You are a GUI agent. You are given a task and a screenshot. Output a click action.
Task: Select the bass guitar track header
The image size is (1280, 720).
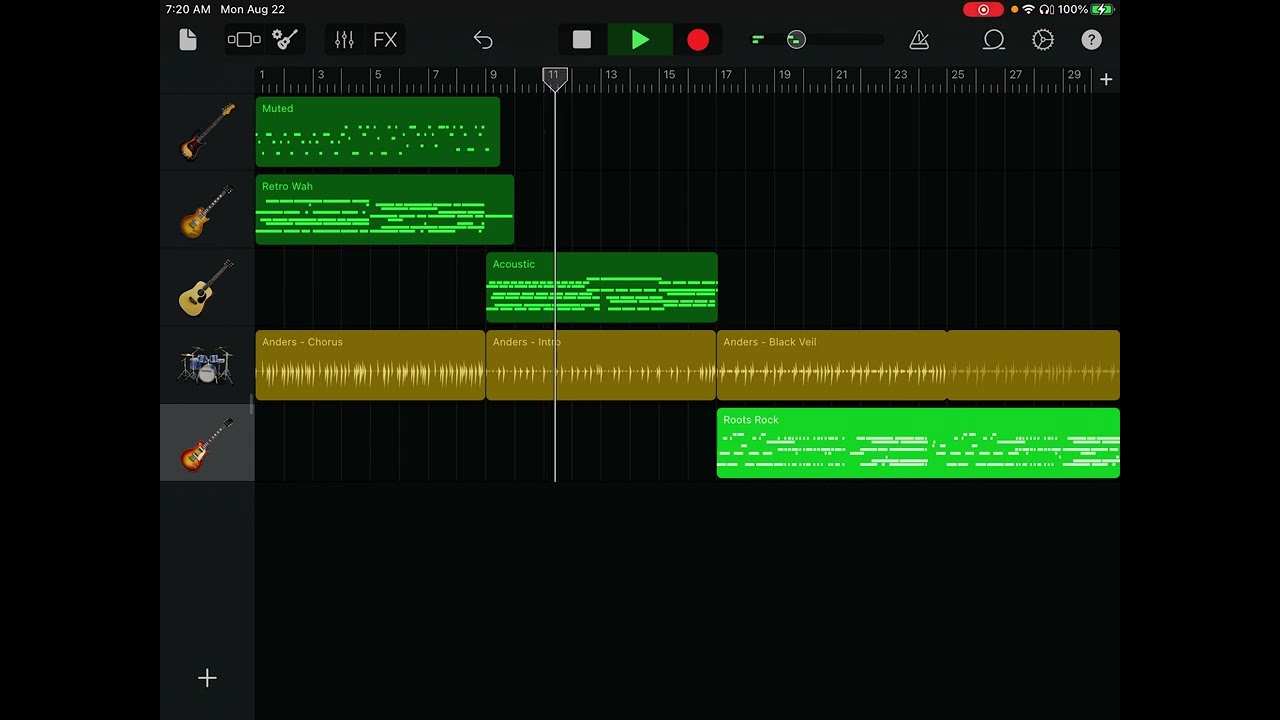click(207, 131)
